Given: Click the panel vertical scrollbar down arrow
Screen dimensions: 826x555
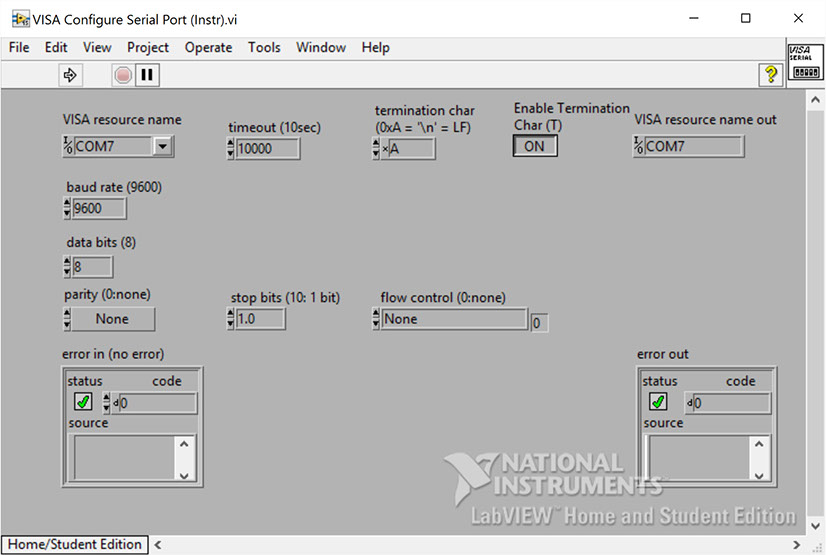Looking at the screenshot, I should click(815, 526).
